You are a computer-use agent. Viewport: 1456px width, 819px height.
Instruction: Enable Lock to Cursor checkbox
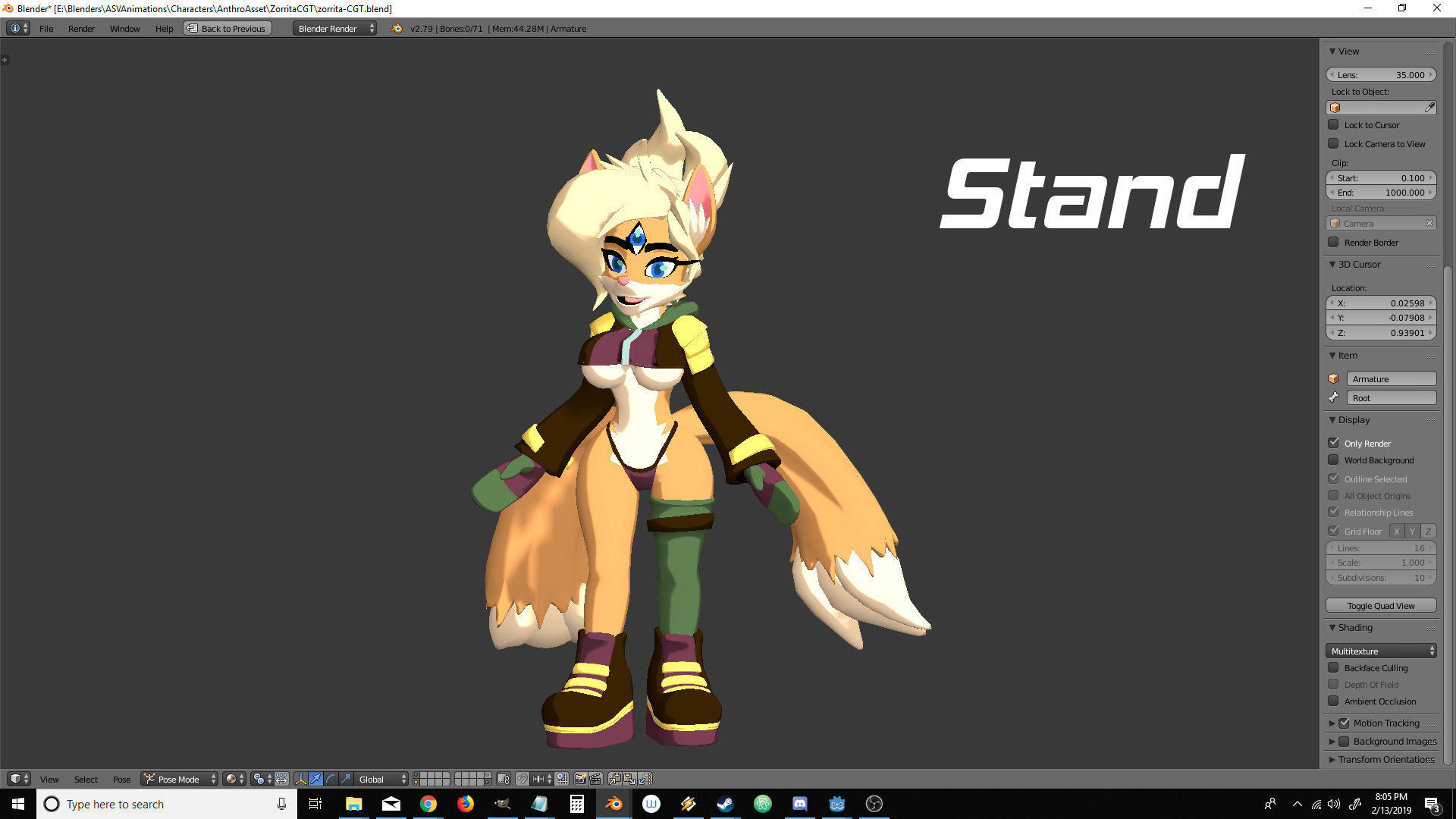[1333, 124]
